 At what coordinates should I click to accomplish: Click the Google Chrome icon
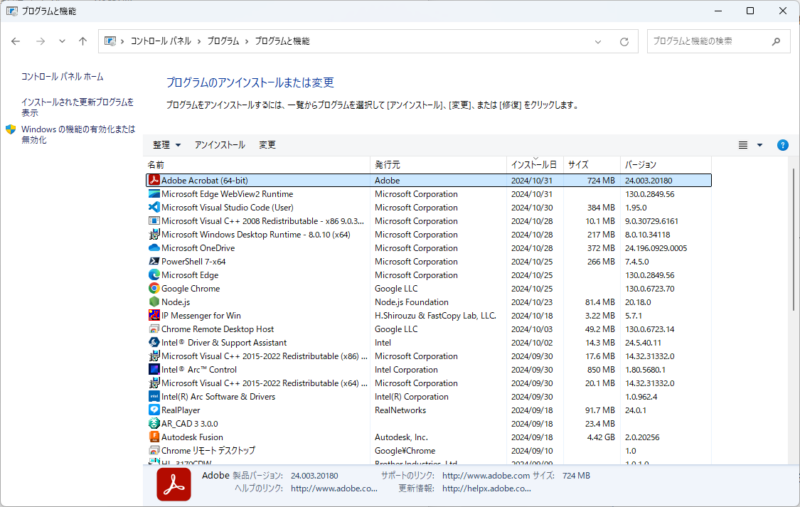[154, 288]
